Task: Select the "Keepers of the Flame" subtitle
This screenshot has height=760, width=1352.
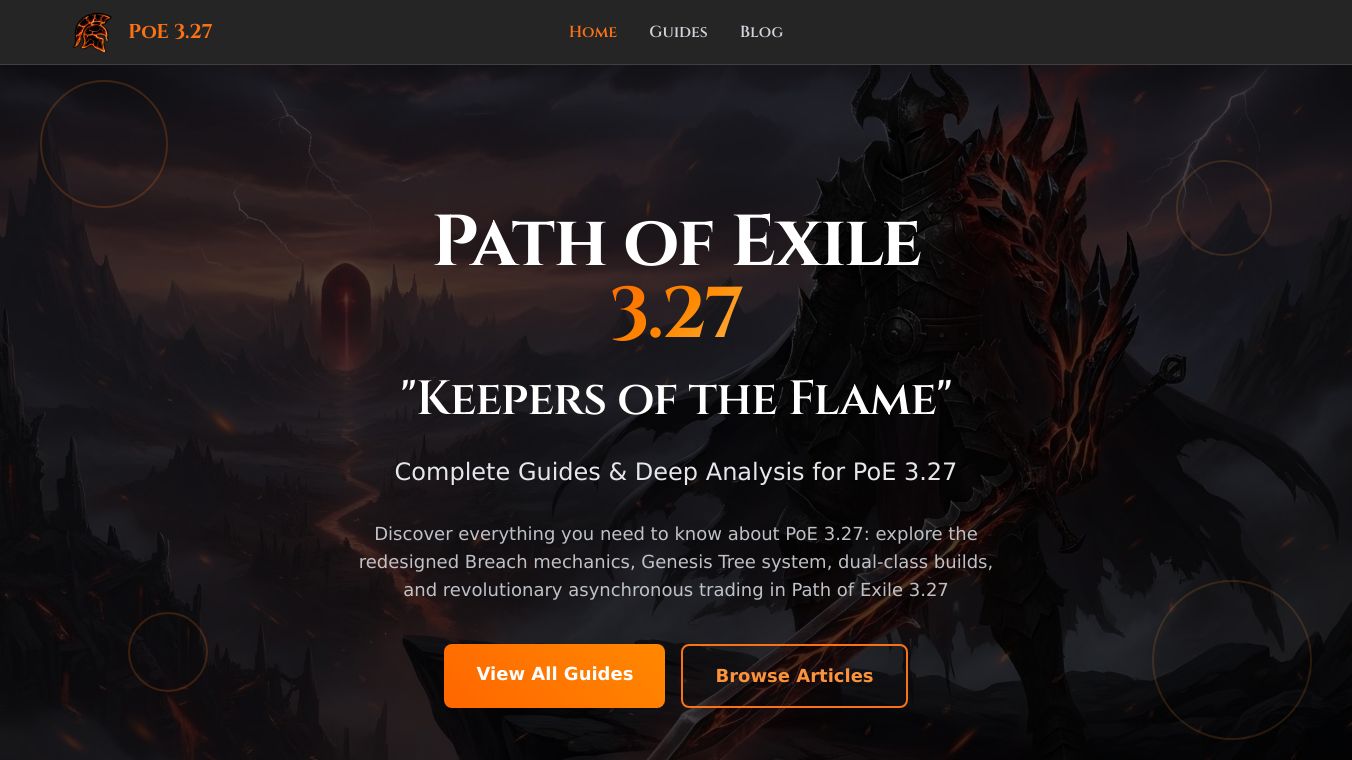Action: coord(676,399)
